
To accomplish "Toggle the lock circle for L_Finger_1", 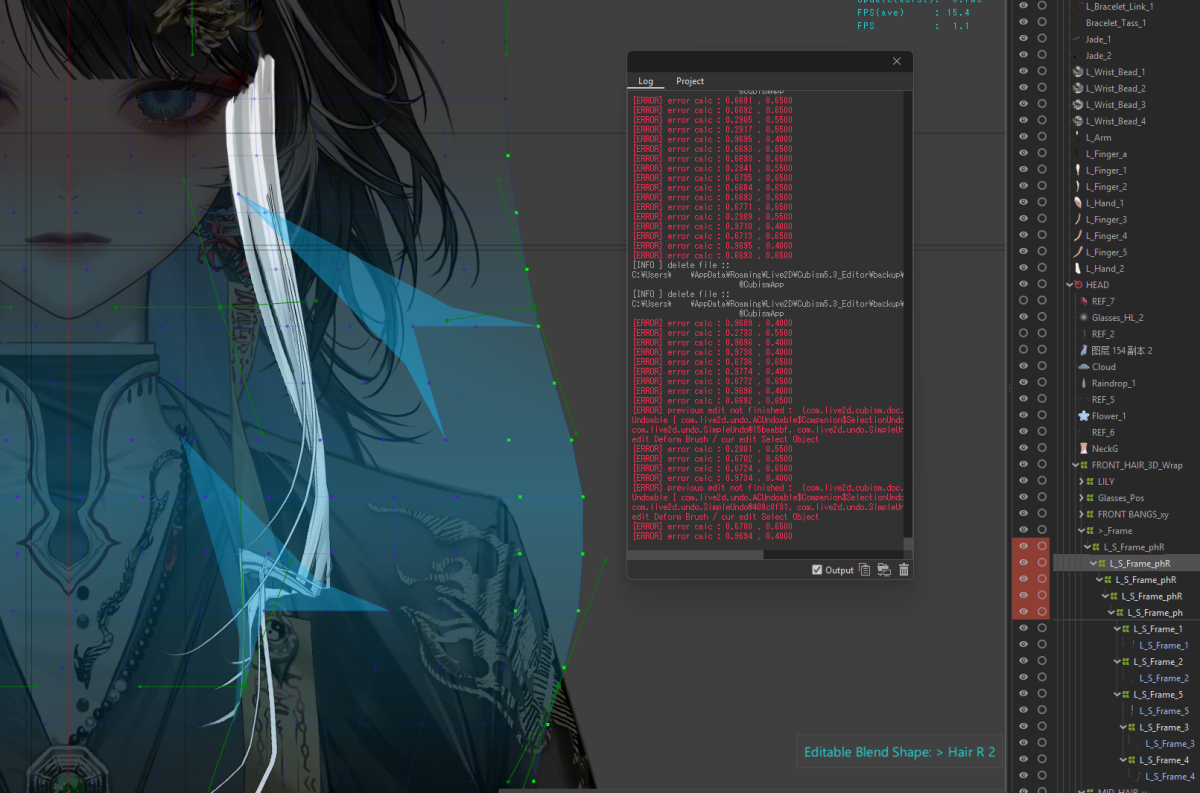I will click(x=1042, y=170).
